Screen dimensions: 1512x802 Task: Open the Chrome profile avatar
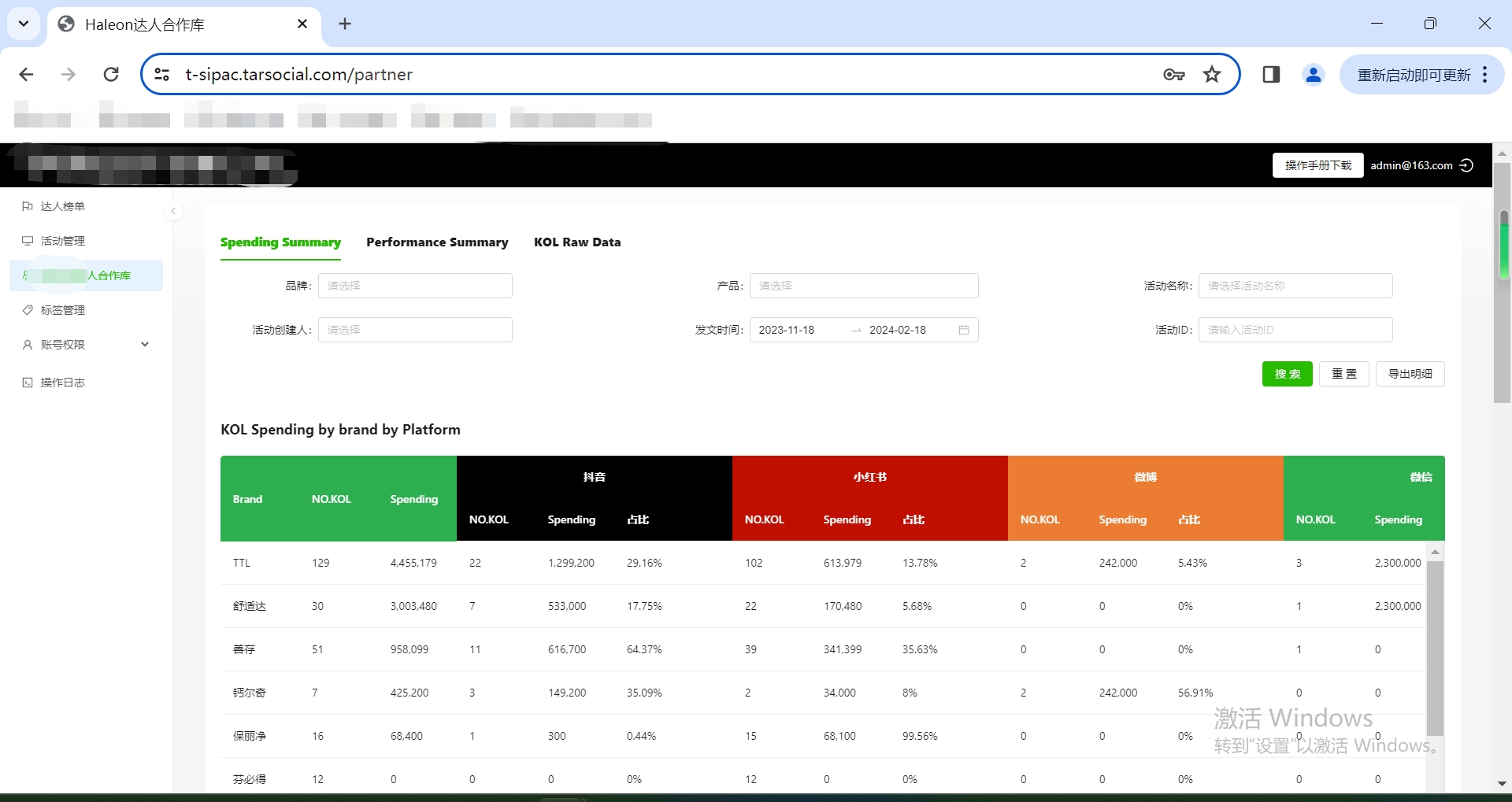1313,74
